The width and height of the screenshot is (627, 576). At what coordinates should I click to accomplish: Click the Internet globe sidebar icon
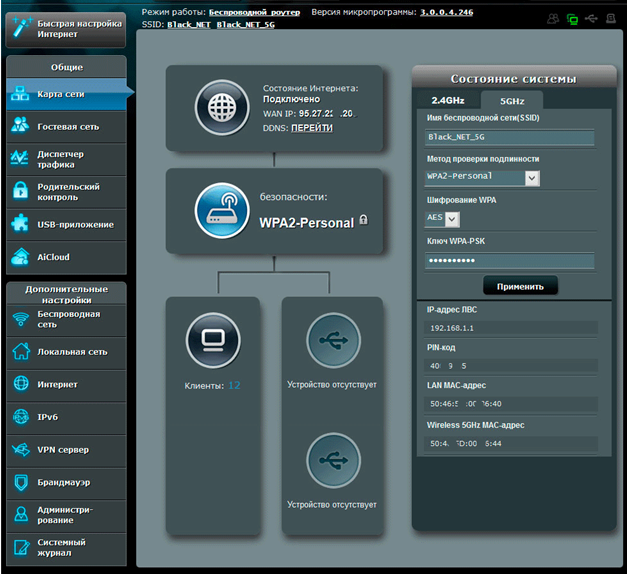[x=21, y=383]
